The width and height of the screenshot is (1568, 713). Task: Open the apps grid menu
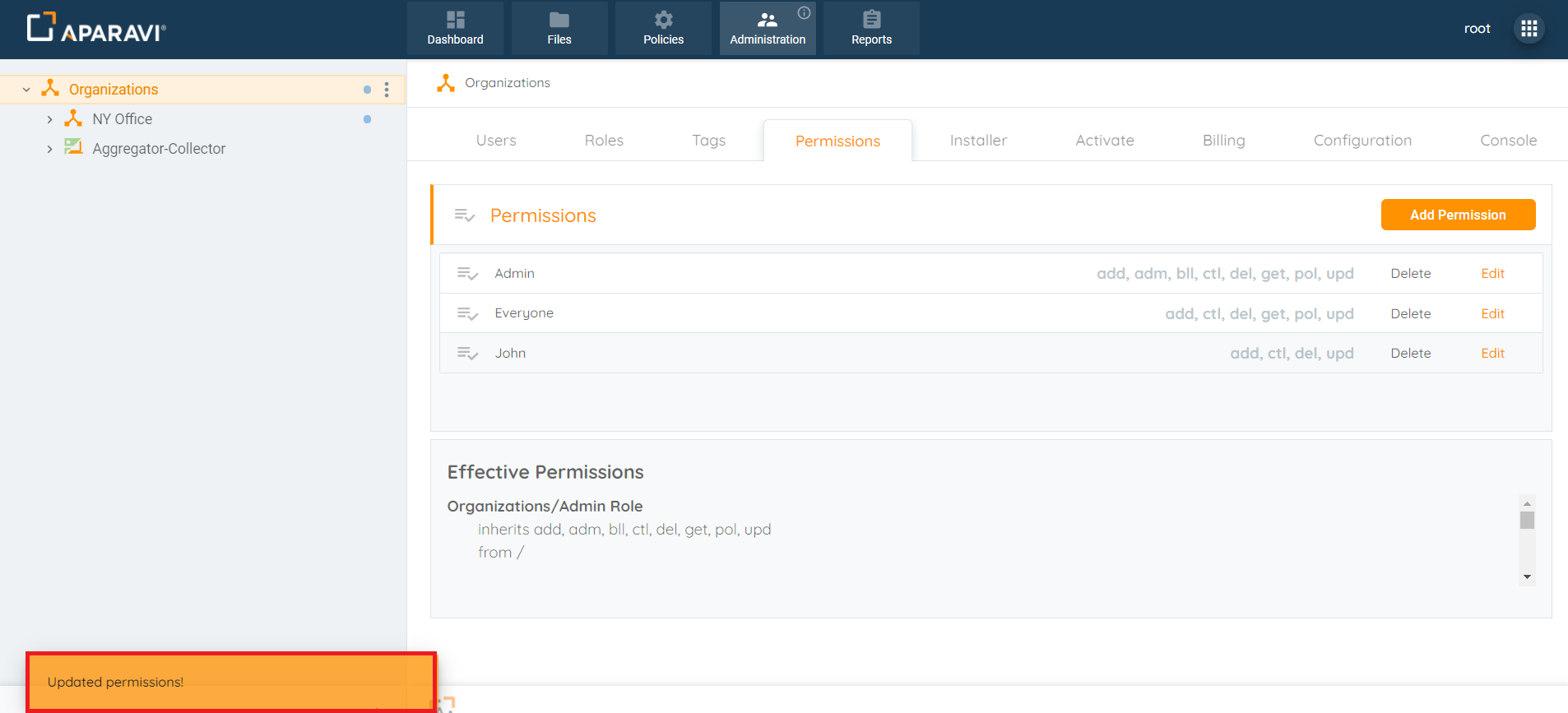tap(1529, 29)
